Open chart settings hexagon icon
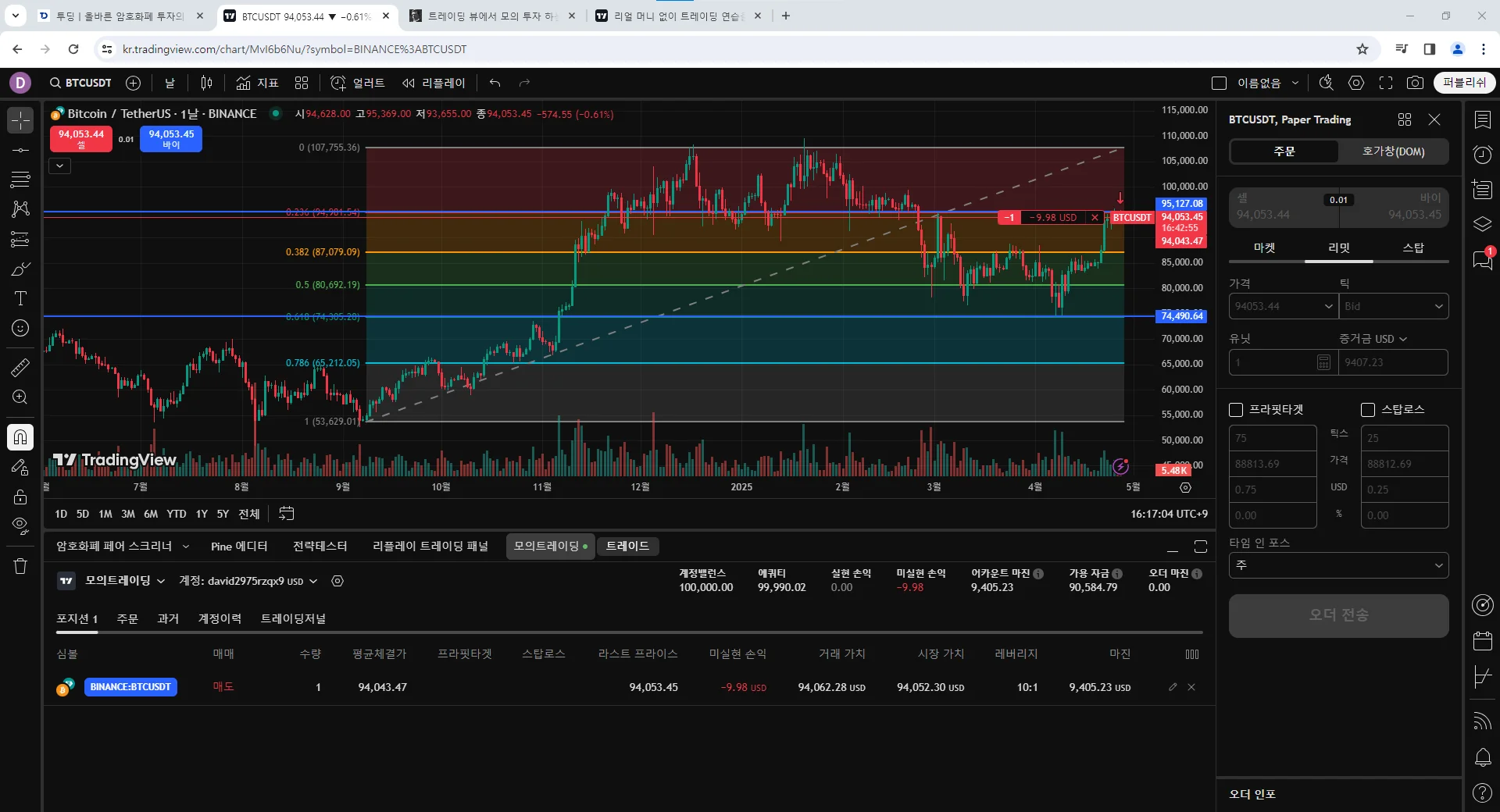Screen dimensions: 1500x812 (x=1356, y=83)
